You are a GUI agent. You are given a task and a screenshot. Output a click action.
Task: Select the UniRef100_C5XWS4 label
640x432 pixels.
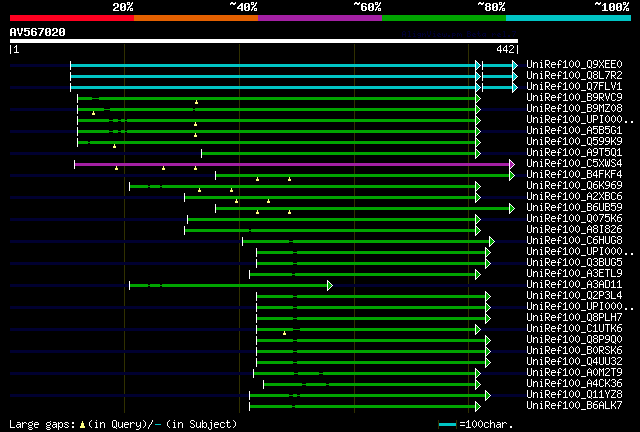click(x=574, y=164)
